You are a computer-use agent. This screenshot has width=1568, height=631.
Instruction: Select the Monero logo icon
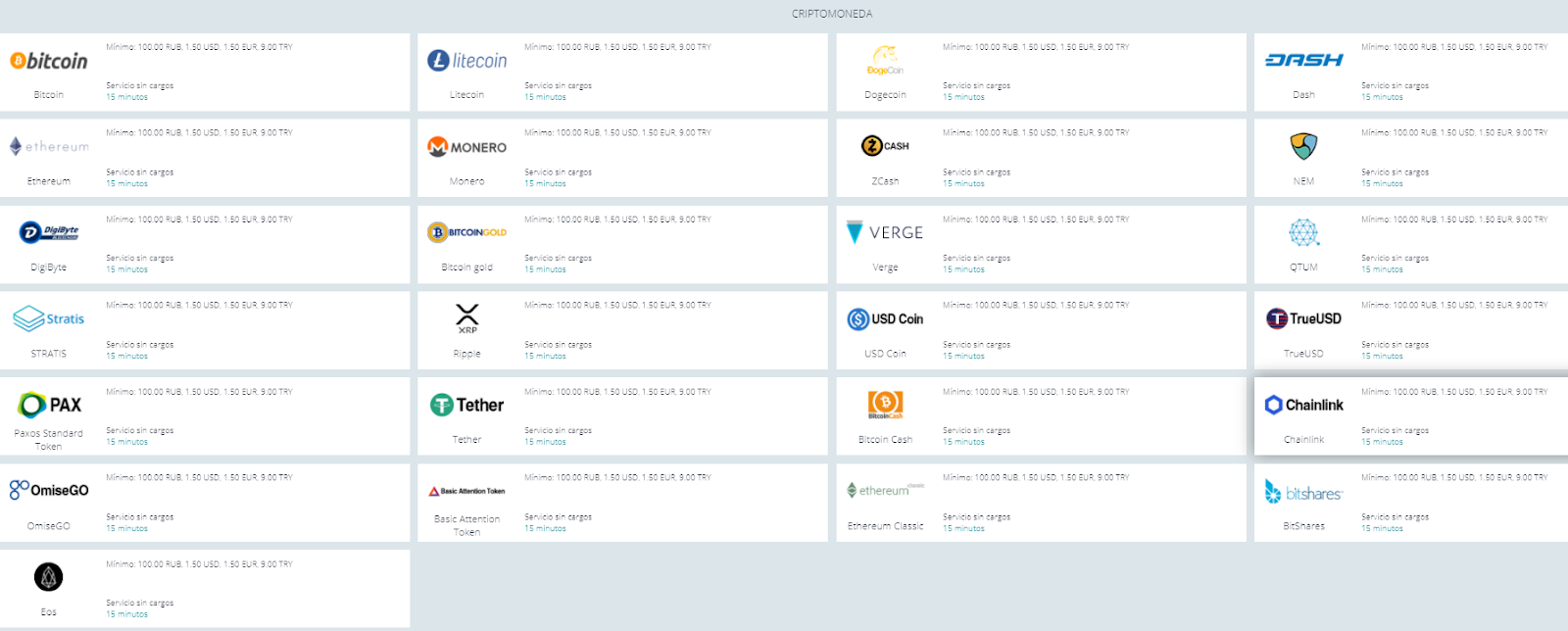[x=467, y=147]
